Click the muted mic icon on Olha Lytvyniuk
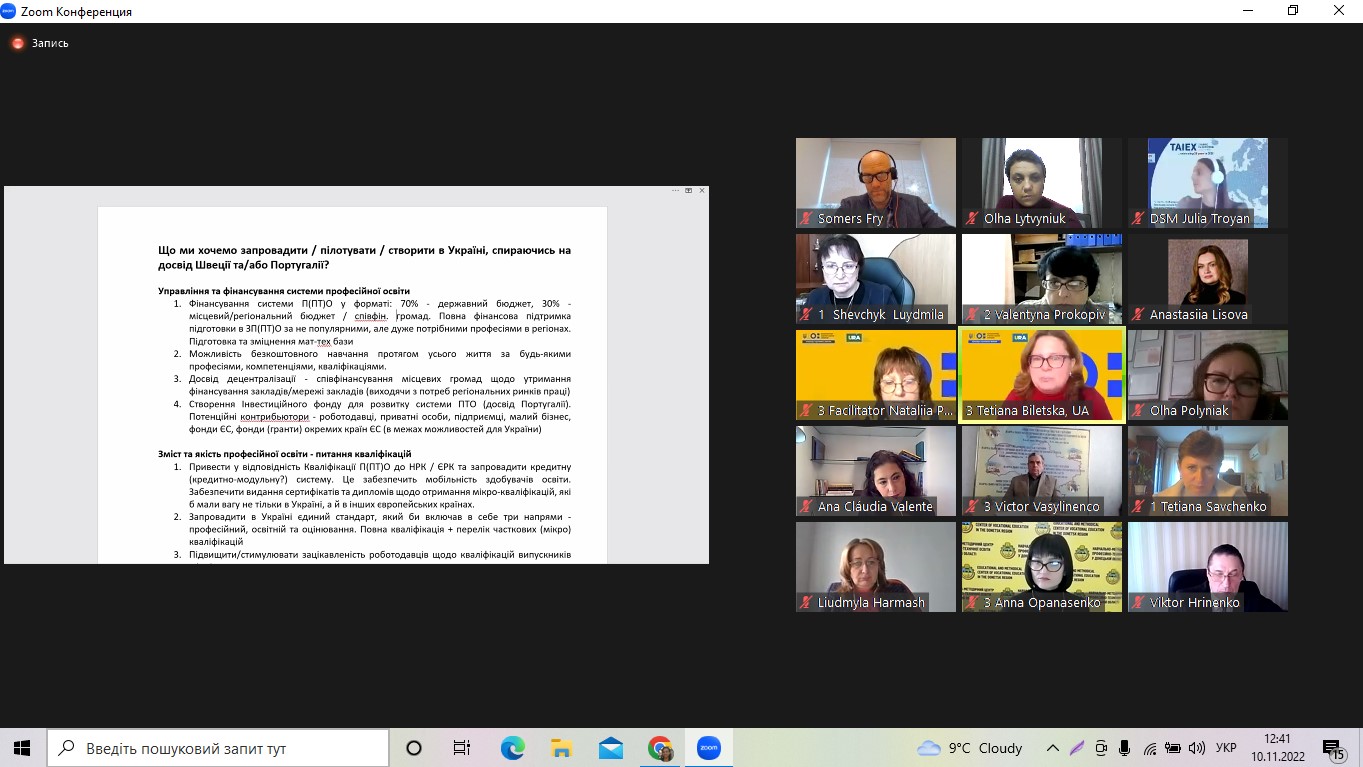The width and height of the screenshot is (1363, 767). click(972, 219)
